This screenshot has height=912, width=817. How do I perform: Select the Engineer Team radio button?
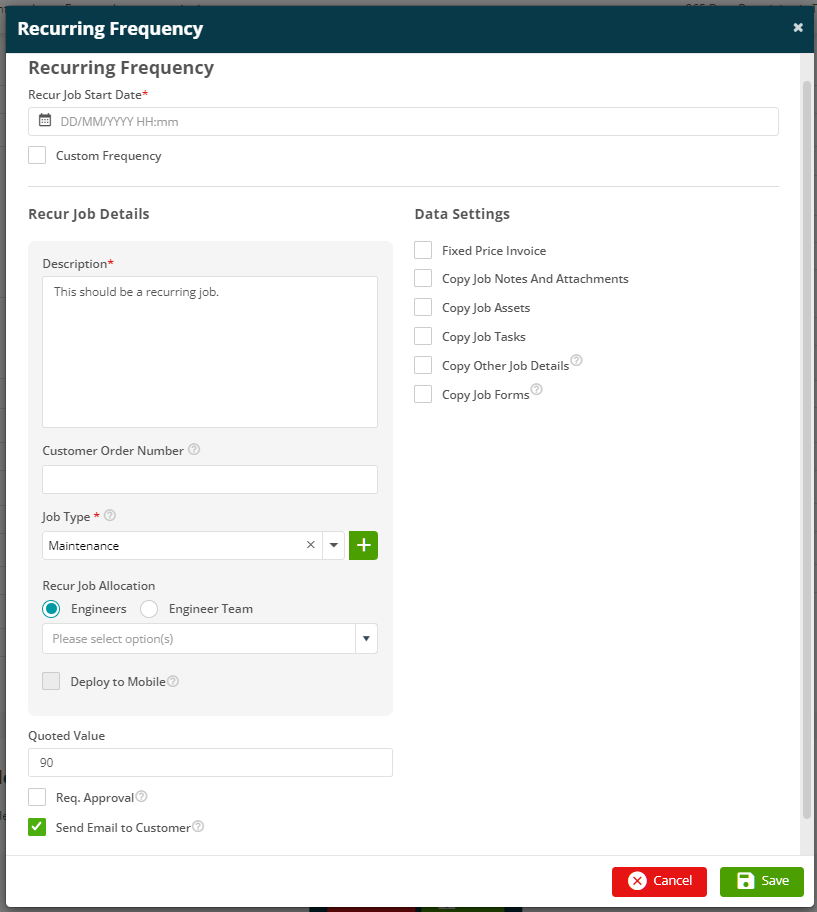click(x=149, y=609)
